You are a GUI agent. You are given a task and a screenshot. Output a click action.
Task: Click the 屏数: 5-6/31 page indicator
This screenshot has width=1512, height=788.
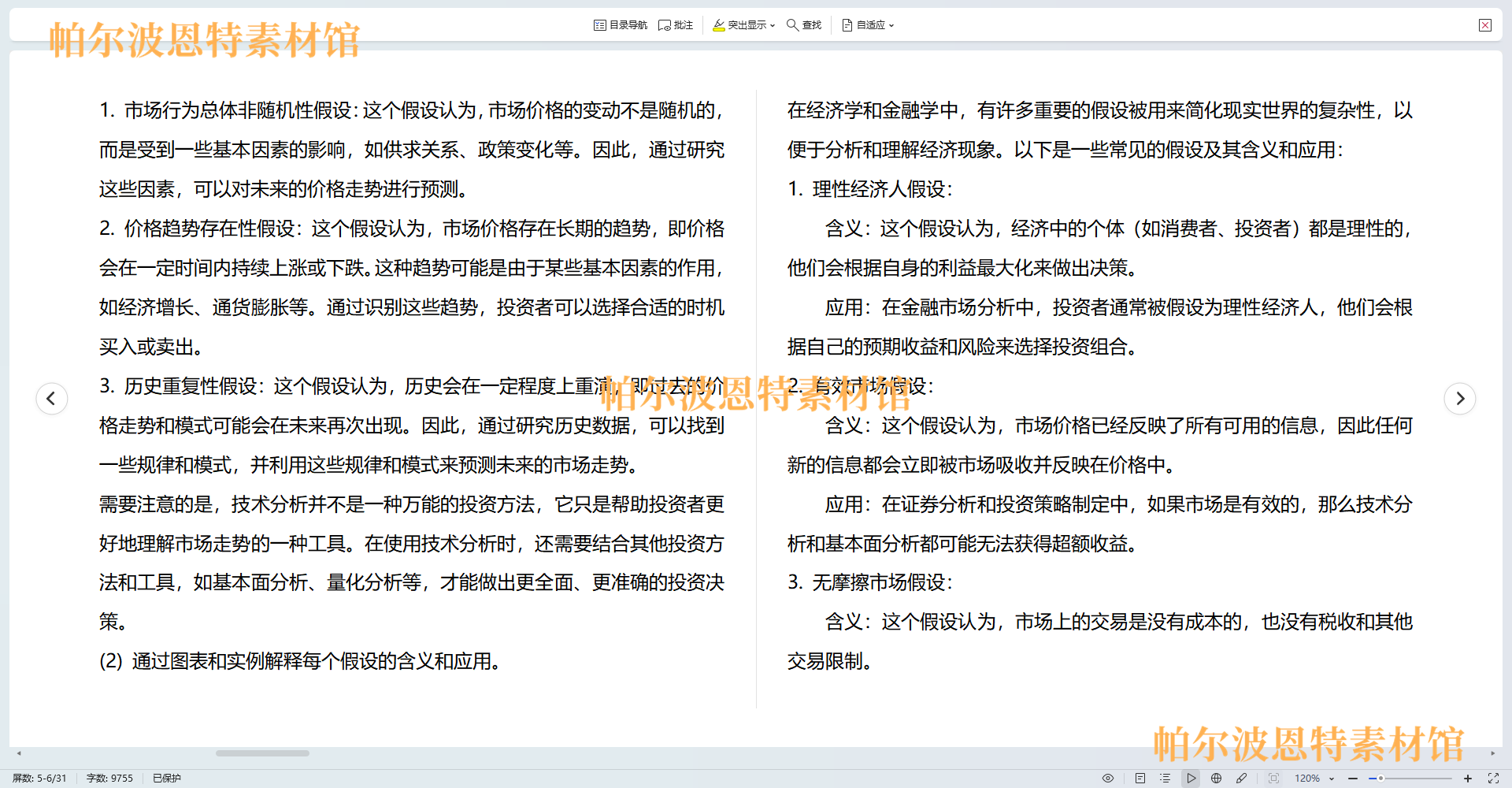click(39, 778)
